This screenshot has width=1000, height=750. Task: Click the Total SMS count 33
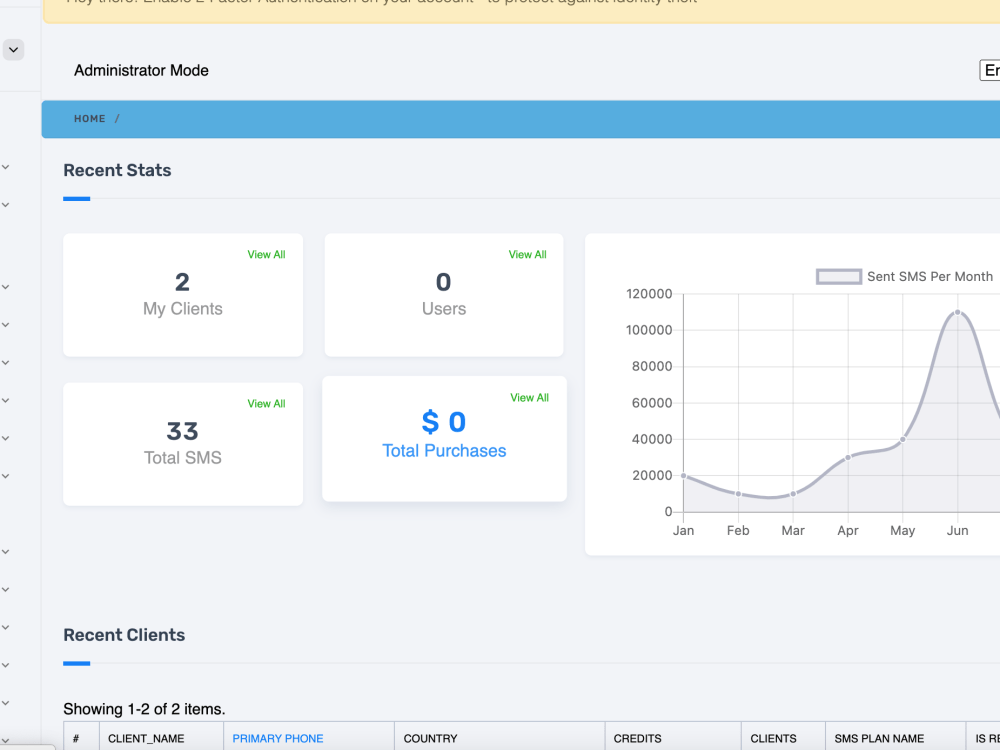coord(182,431)
